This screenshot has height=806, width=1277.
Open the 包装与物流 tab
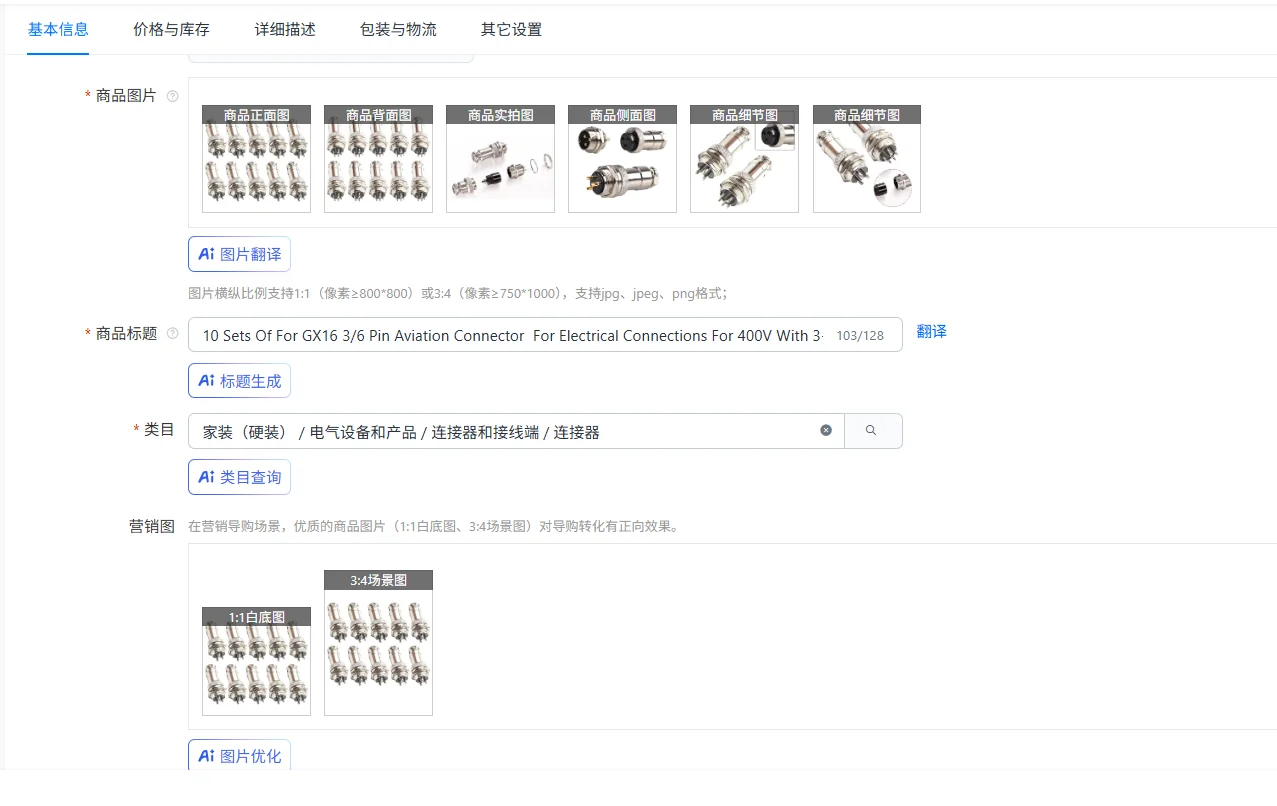398,29
